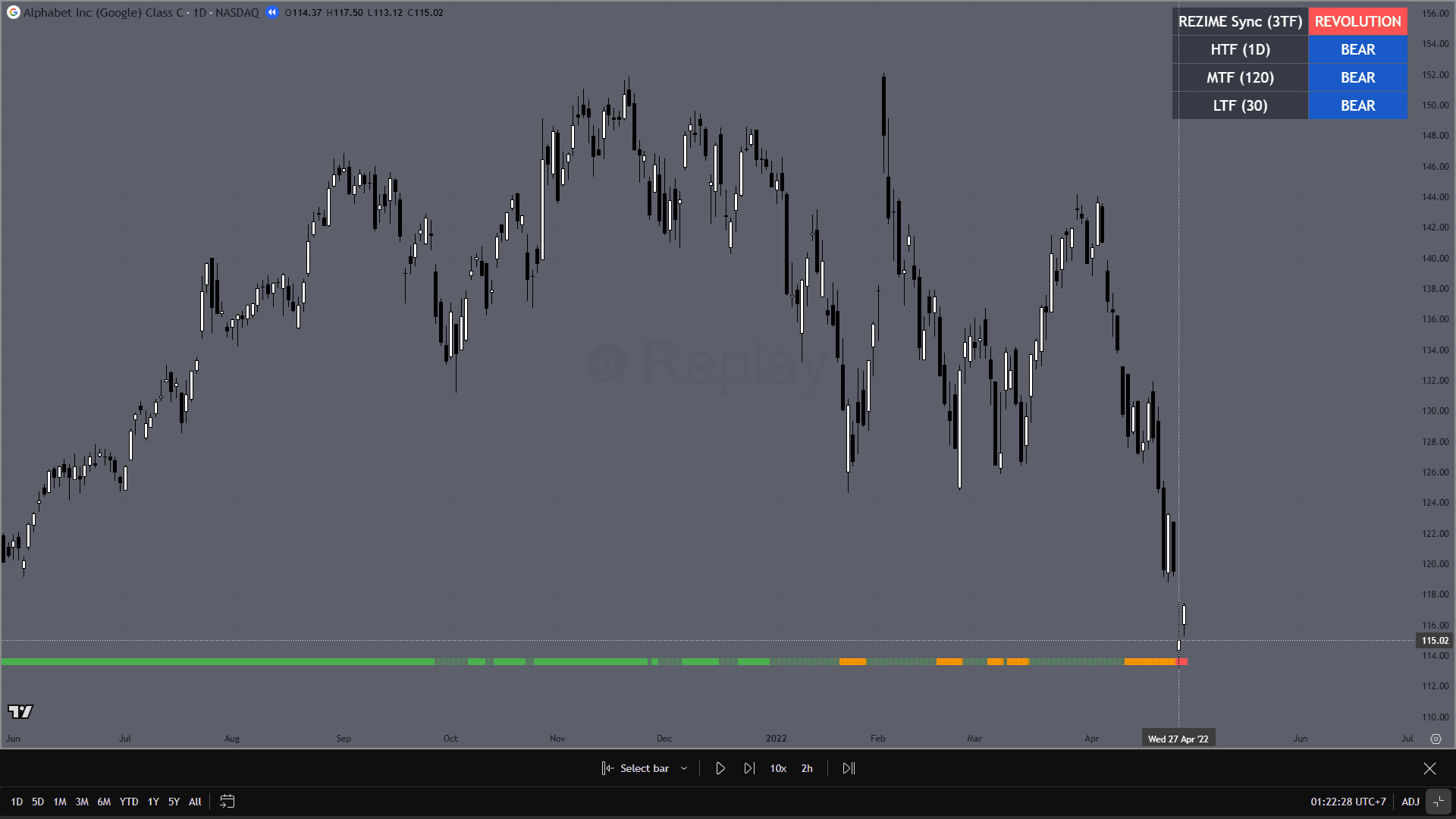Toggle ADJ adjusted data mode
The height and width of the screenshot is (819, 1456).
tap(1410, 802)
